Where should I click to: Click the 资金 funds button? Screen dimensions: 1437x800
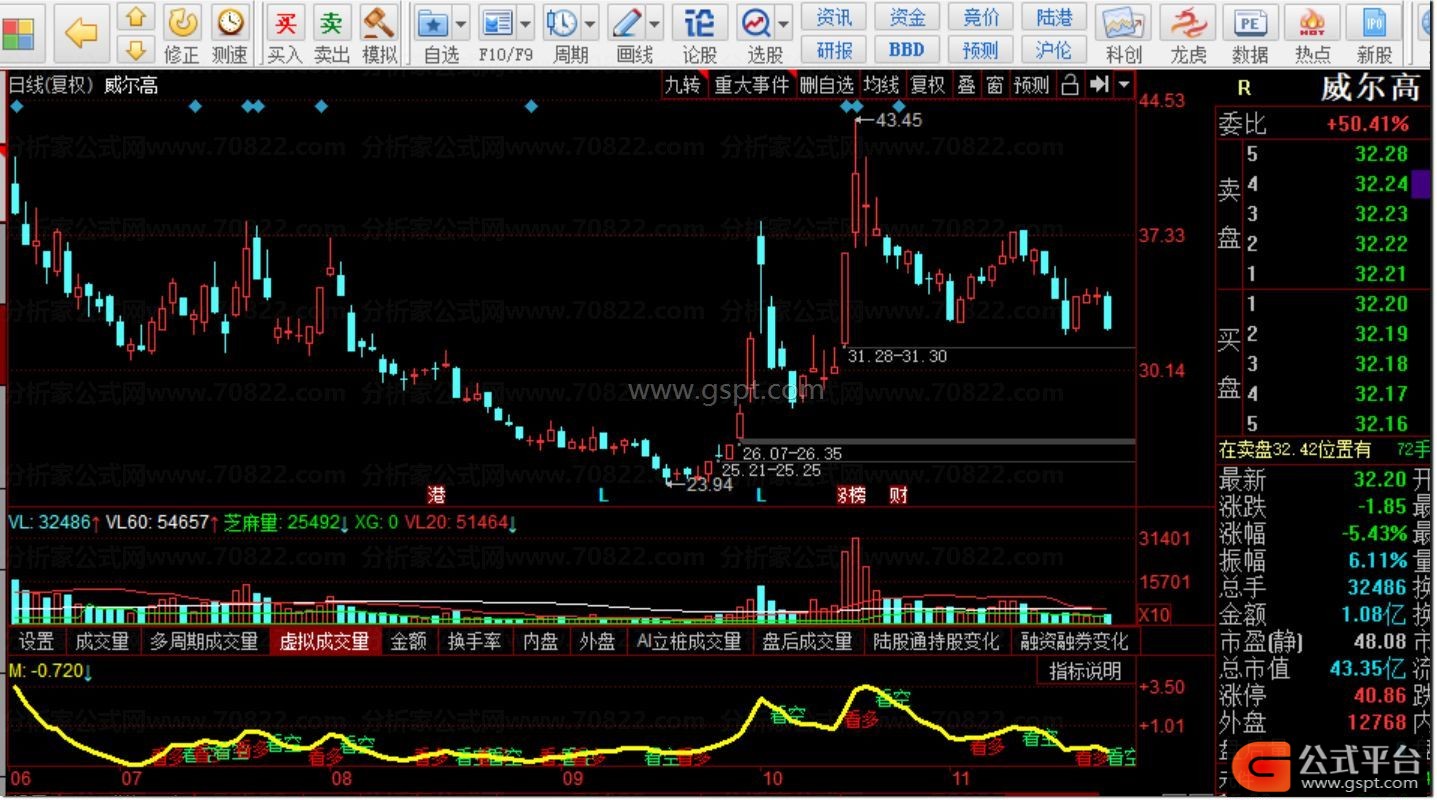tap(907, 17)
